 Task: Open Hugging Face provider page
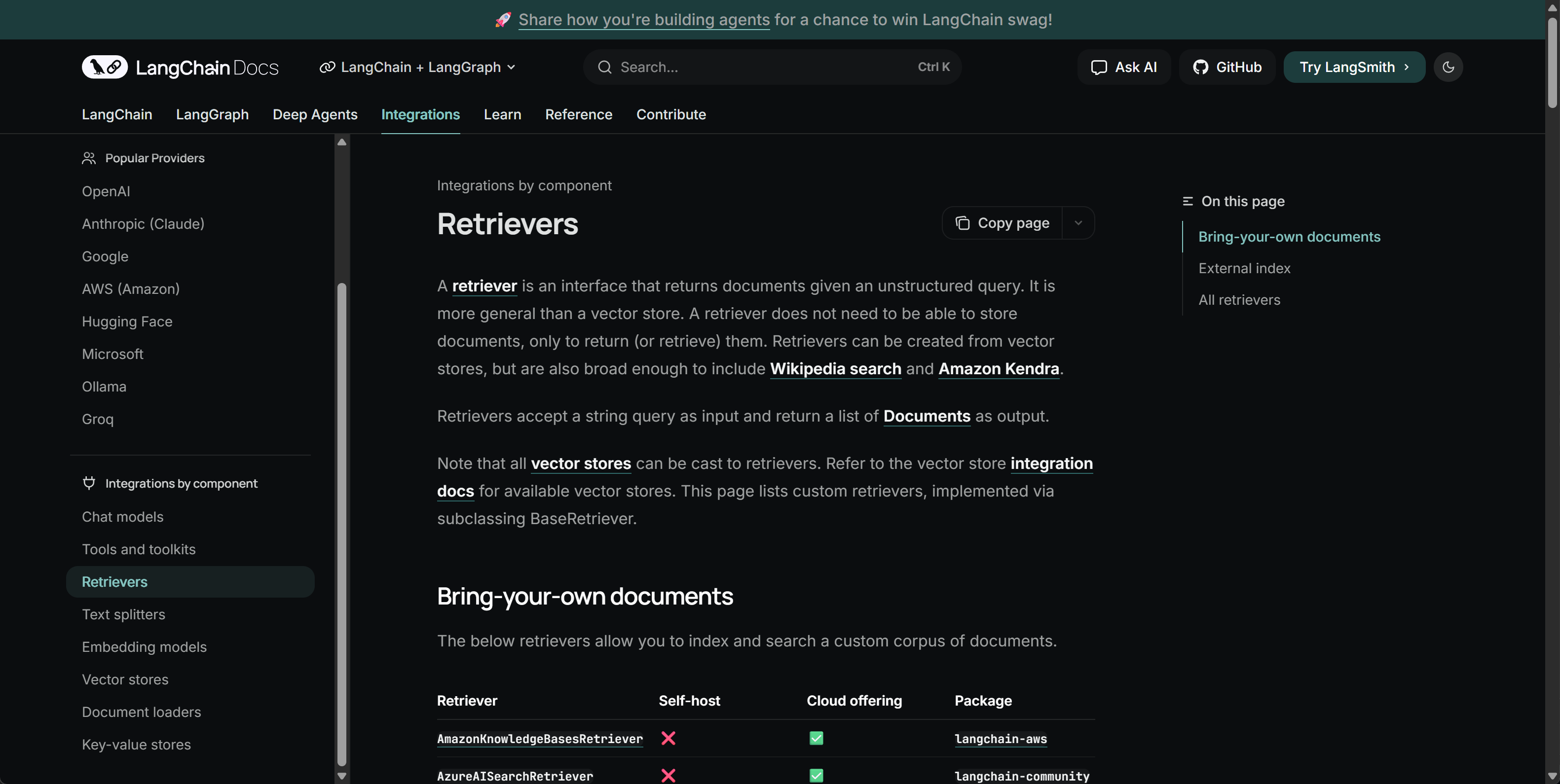point(127,321)
